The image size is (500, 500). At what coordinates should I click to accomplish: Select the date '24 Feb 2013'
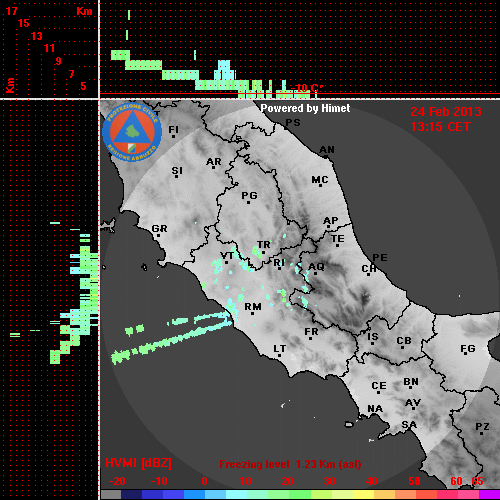click(446, 112)
